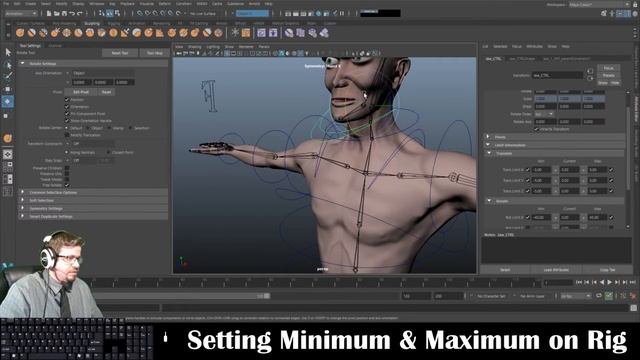Toggle the green auto keyframe icon

pyautogui.click(x=609, y=296)
